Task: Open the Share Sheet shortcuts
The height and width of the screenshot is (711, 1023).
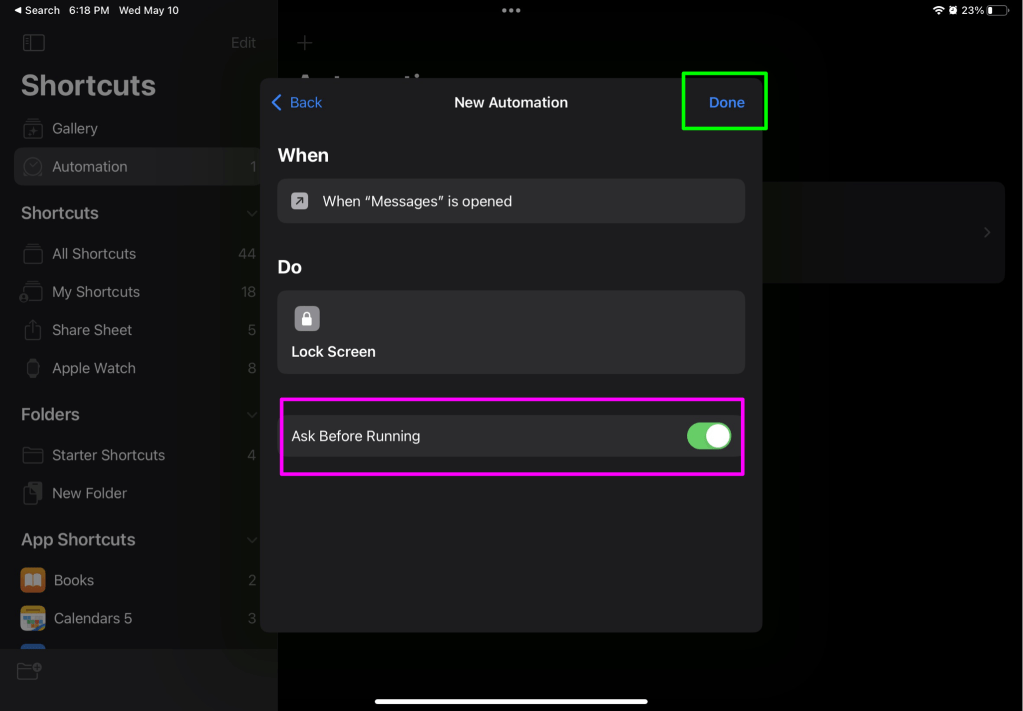Action: (92, 330)
